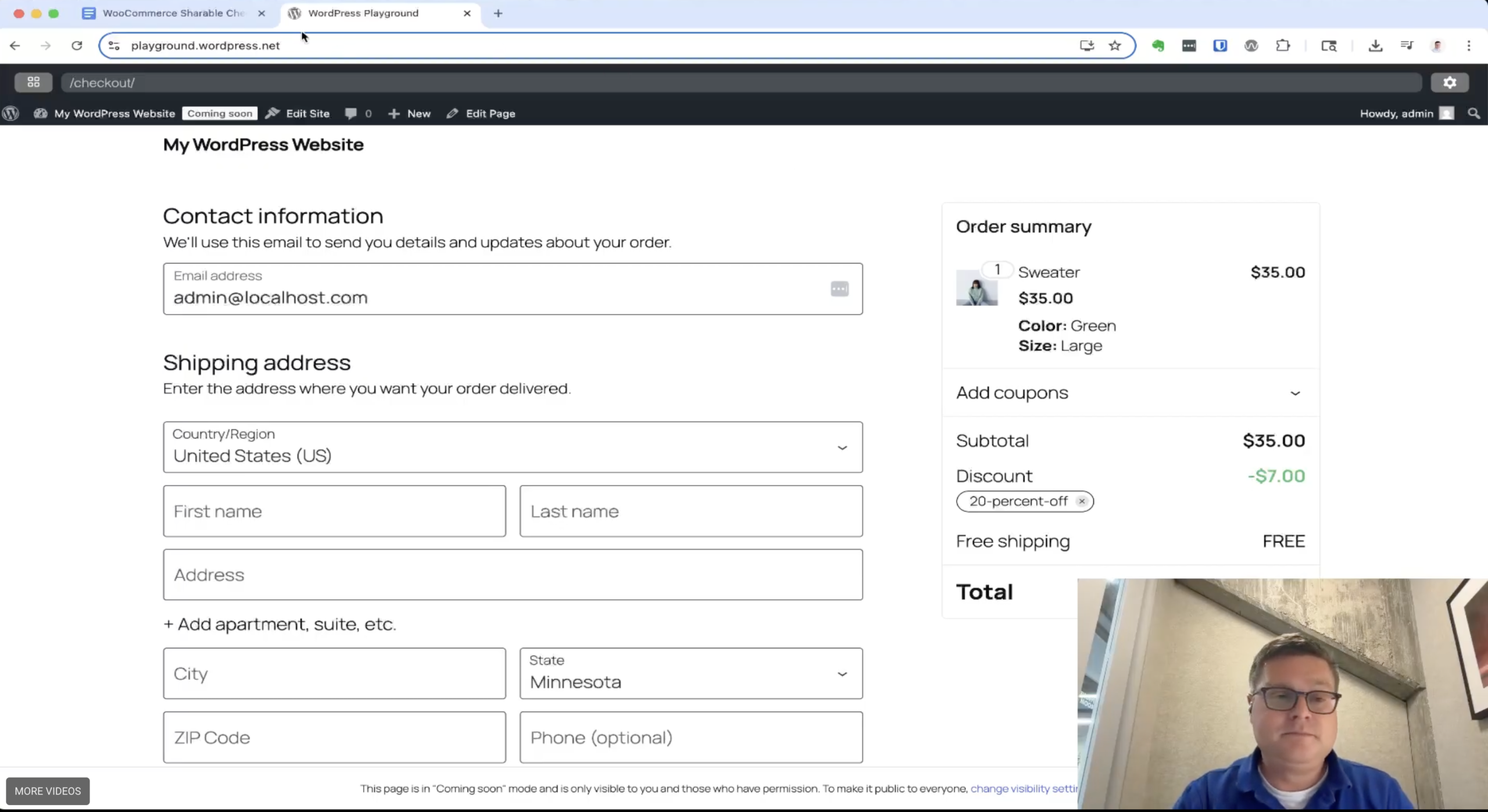Click the WordPress extension icon in toolbar
This screenshot has width=1488, height=812.
coord(1251,45)
